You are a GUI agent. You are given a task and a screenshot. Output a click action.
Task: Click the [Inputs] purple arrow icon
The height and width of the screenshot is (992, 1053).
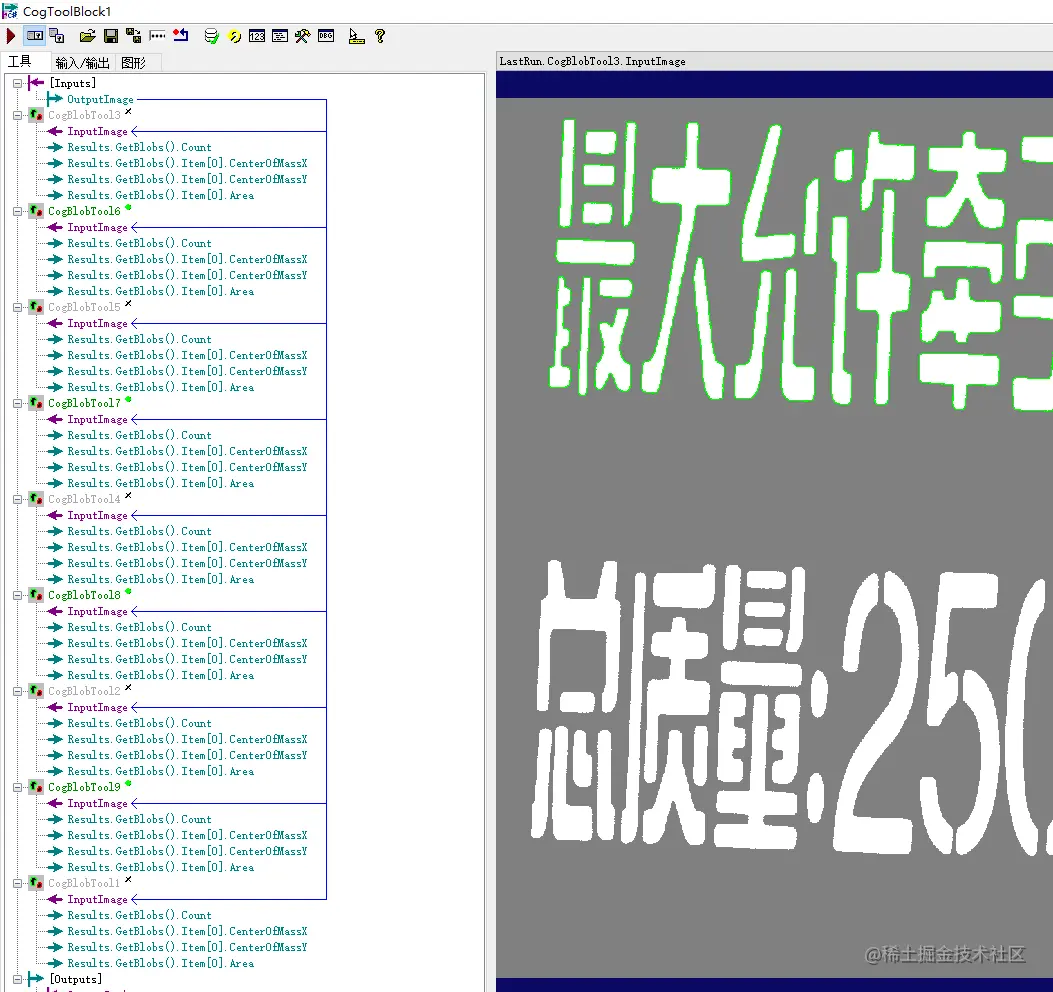pos(36,83)
